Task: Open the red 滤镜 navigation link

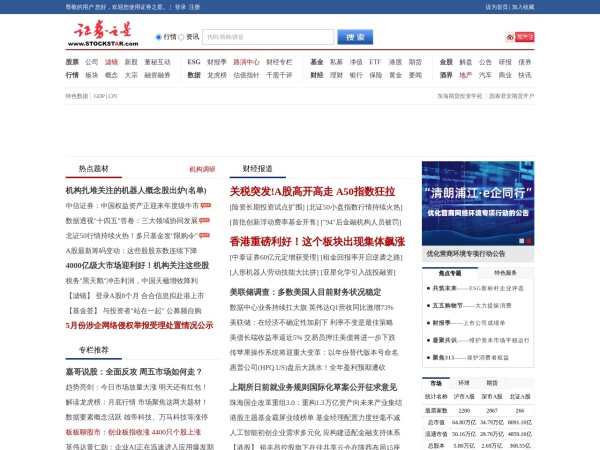Action: tap(111, 62)
